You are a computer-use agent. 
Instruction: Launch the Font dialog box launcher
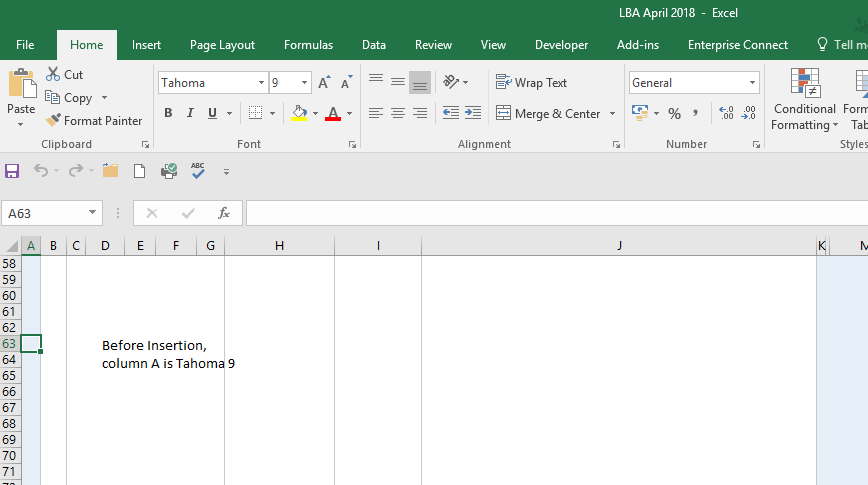click(352, 145)
